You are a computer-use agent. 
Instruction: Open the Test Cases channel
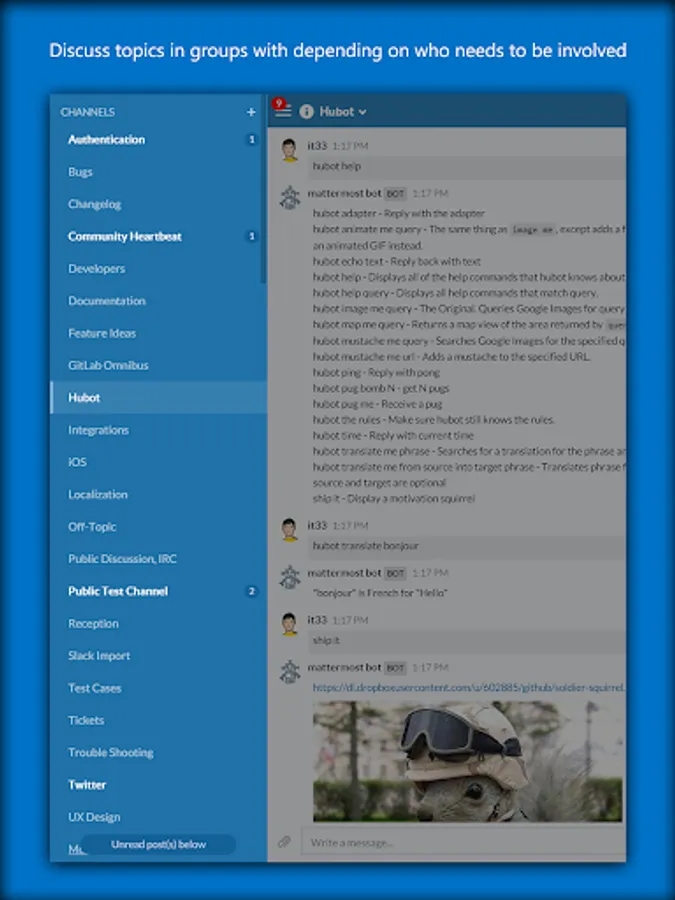158,688
